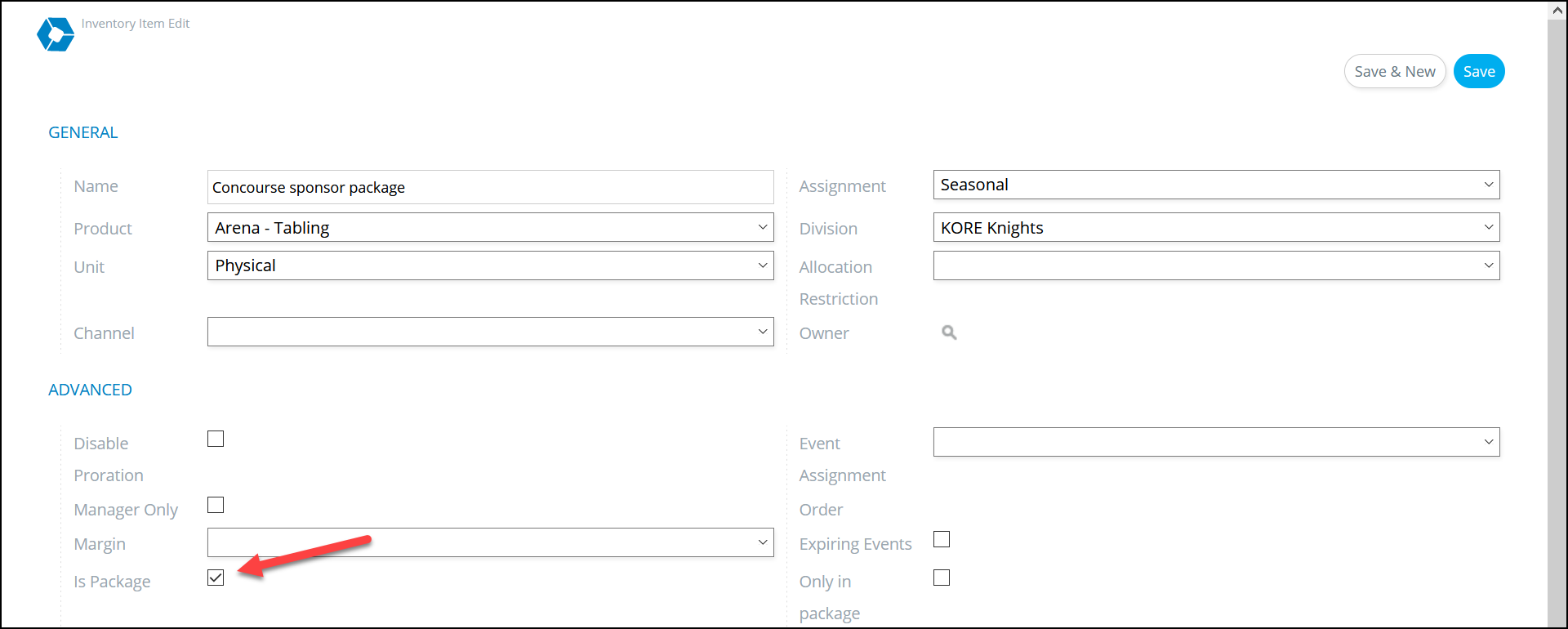Open the Allocation Restriction dropdown
The height and width of the screenshot is (629, 1568).
(x=1217, y=265)
